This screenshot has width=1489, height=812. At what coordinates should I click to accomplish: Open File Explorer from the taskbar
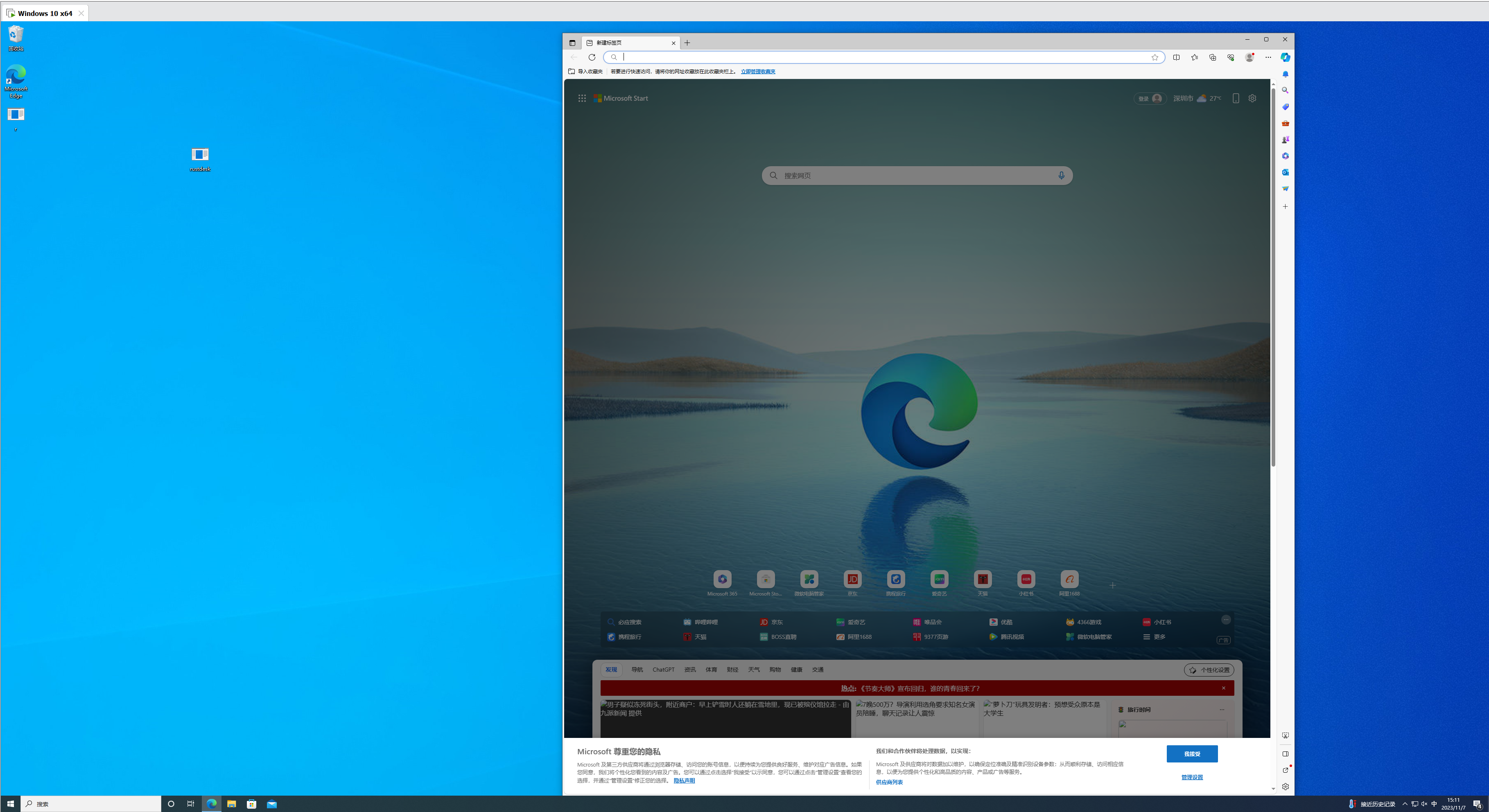[x=231, y=804]
